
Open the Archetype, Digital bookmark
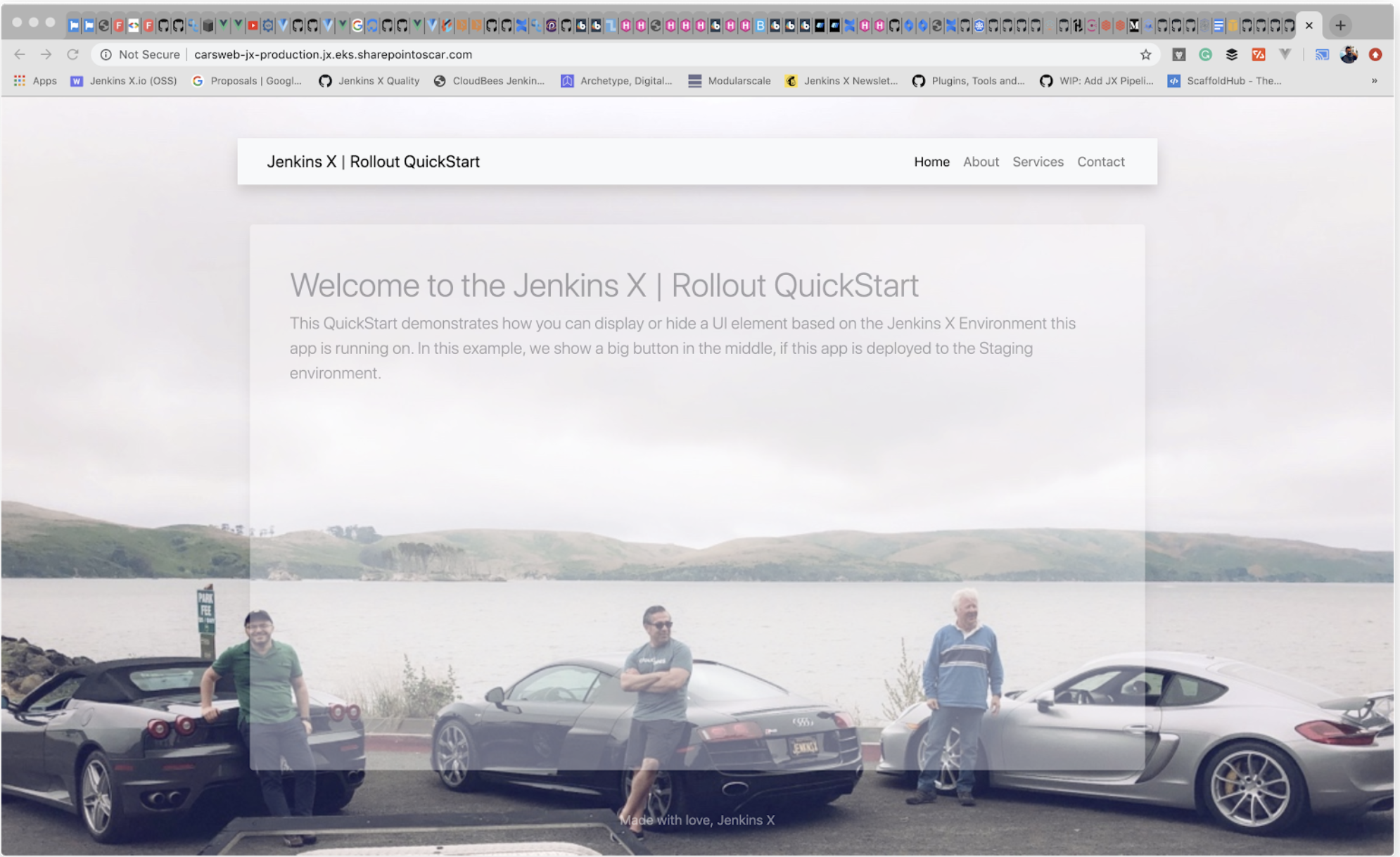pos(616,81)
